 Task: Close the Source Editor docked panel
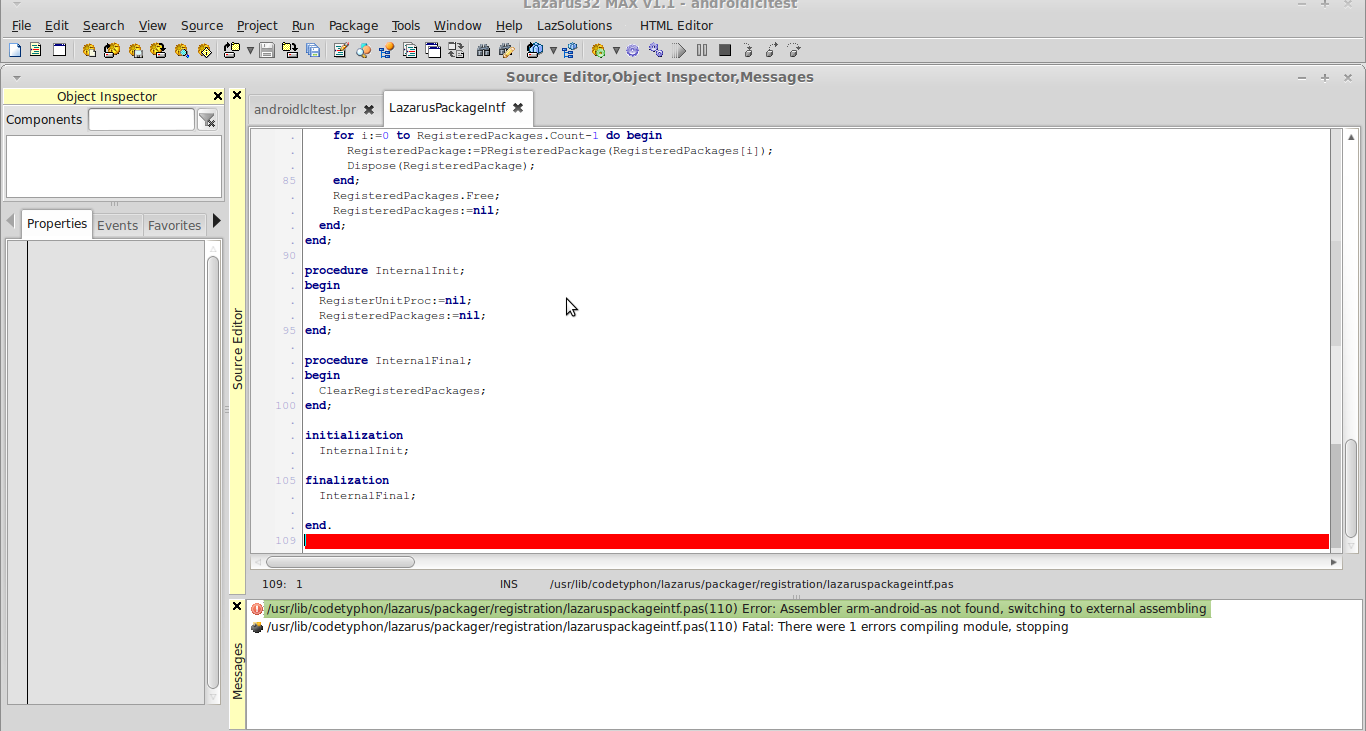pyautogui.click(x=237, y=96)
